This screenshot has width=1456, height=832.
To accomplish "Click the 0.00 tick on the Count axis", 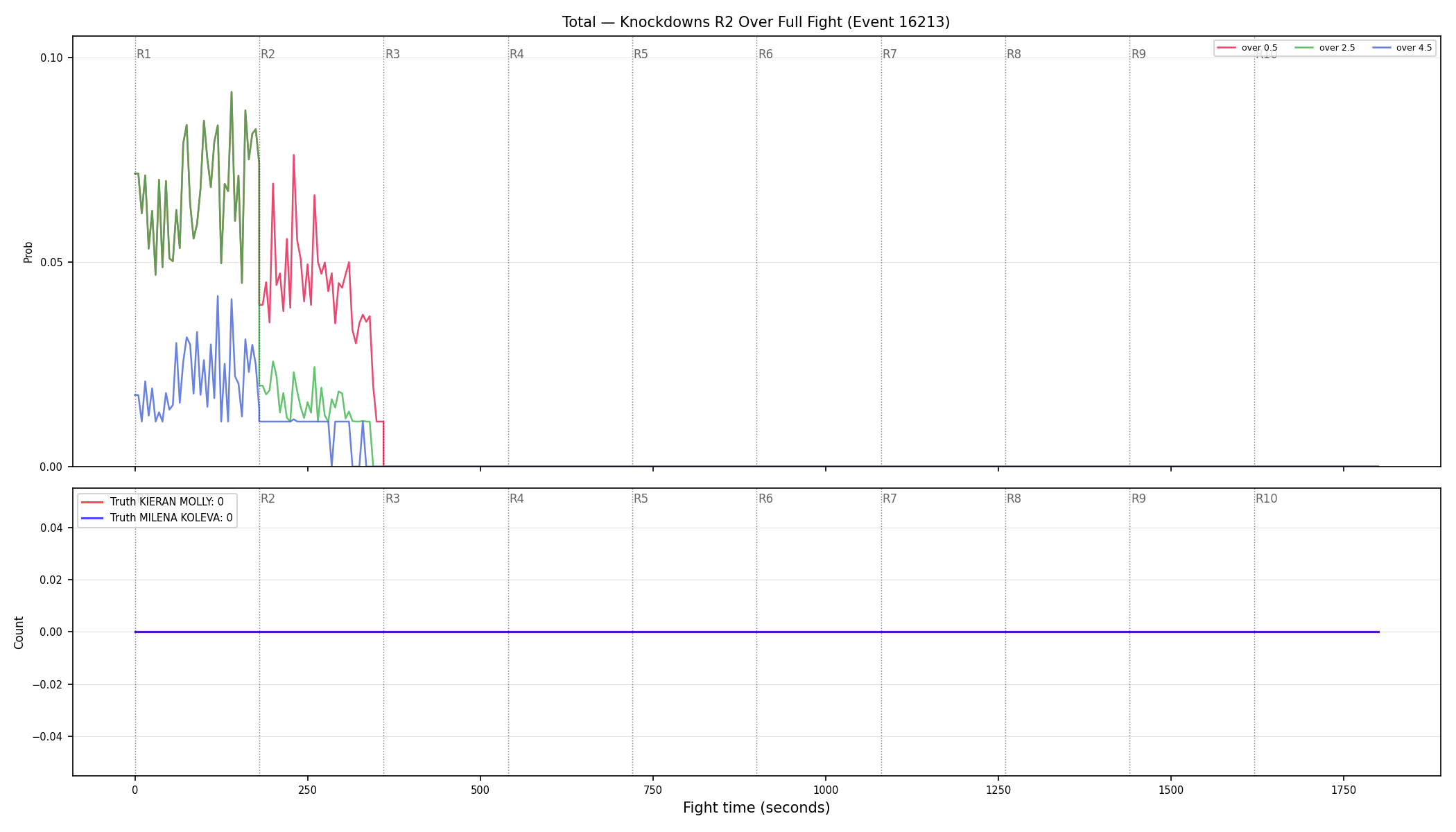I will pyautogui.click(x=51, y=632).
